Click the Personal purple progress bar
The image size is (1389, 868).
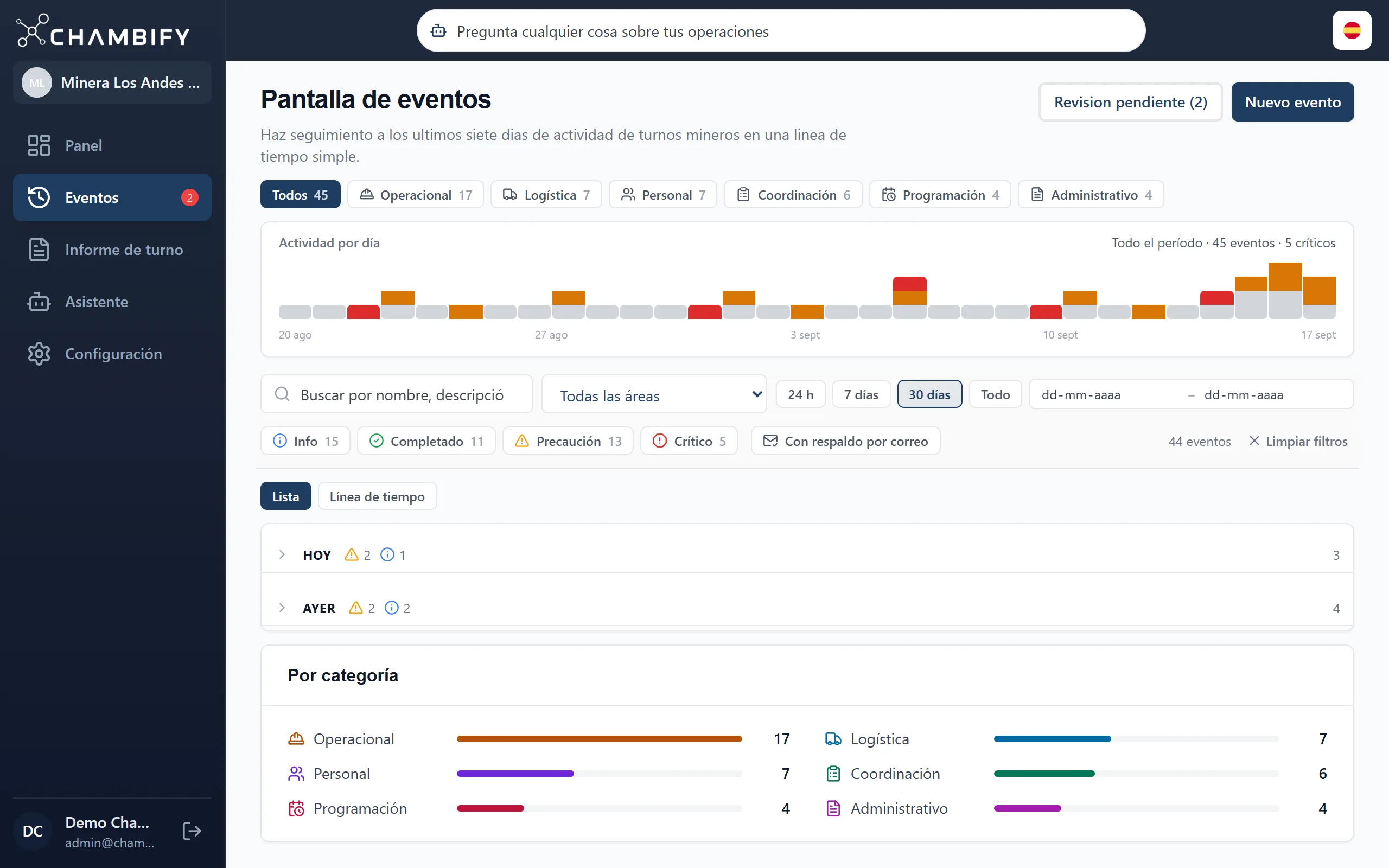[x=515, y=773]
